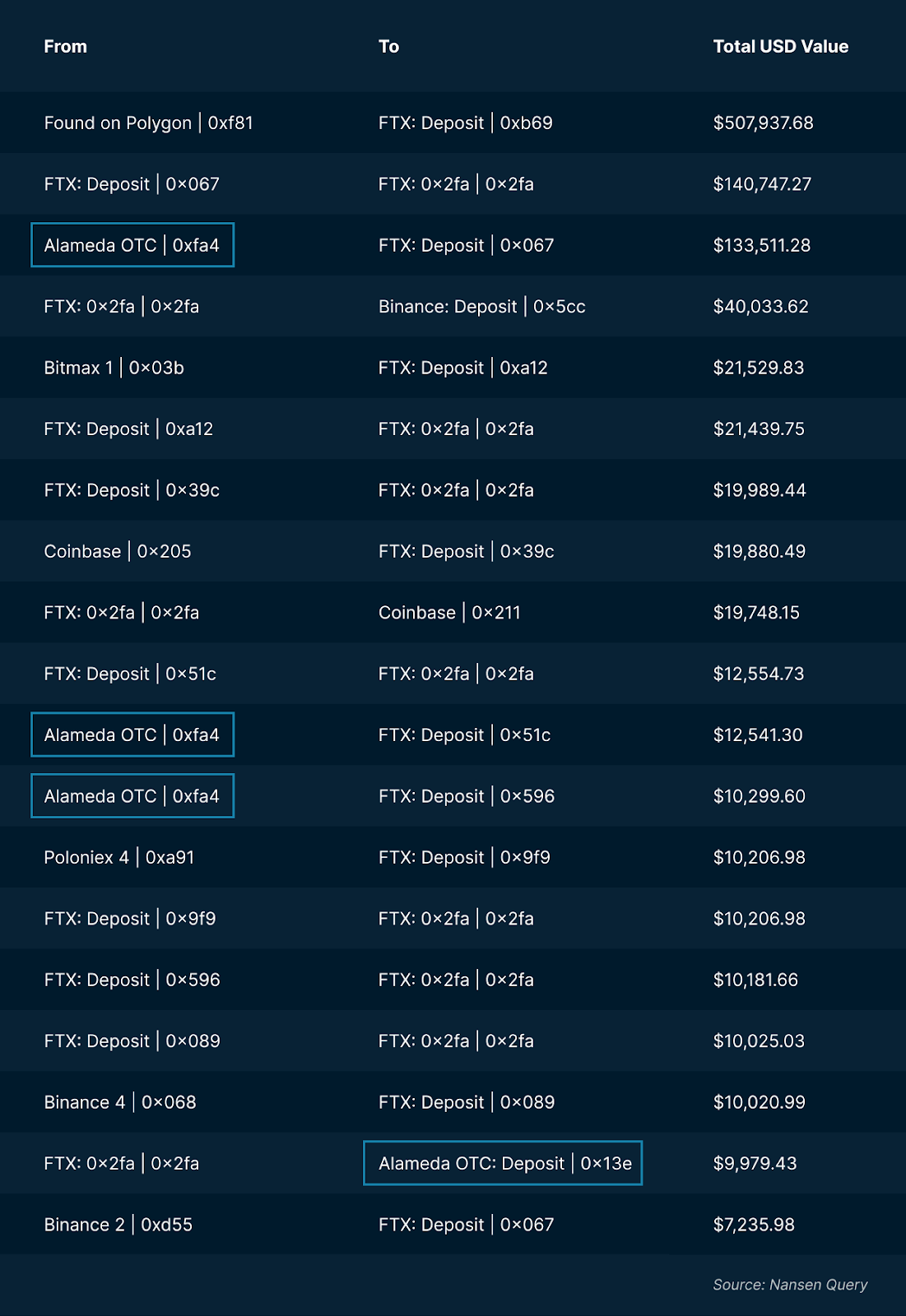Viewport: 906px width, 1316px height.
Task: Click the Source: Nansen Query caption
Action: tap(790, 1285)
